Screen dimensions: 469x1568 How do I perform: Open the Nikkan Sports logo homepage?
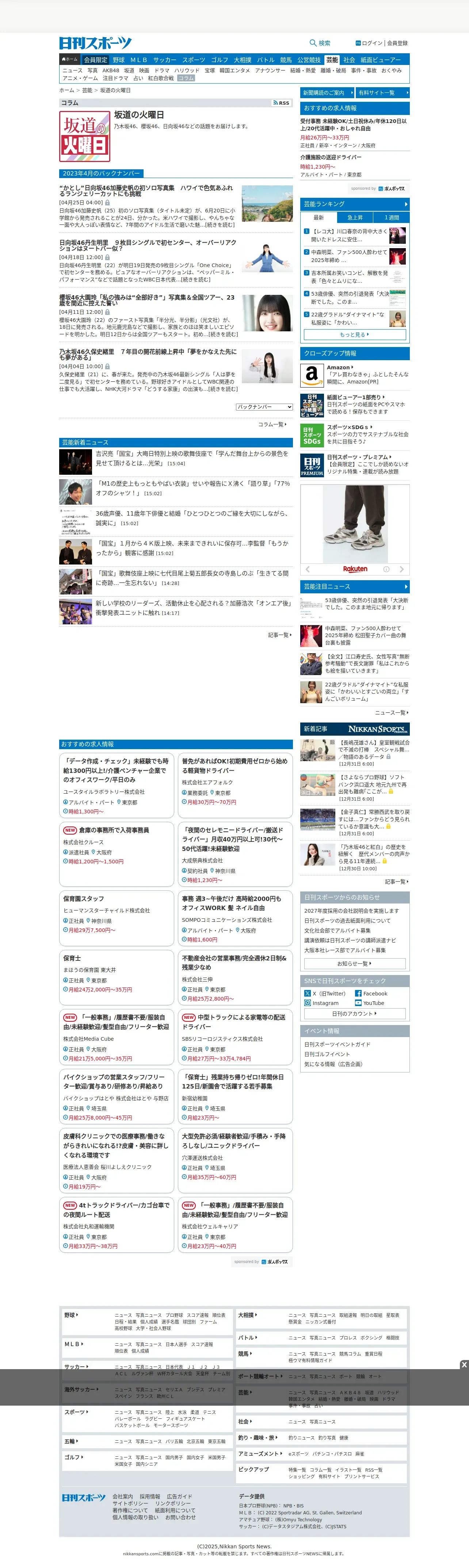click(x=96, y=43)
